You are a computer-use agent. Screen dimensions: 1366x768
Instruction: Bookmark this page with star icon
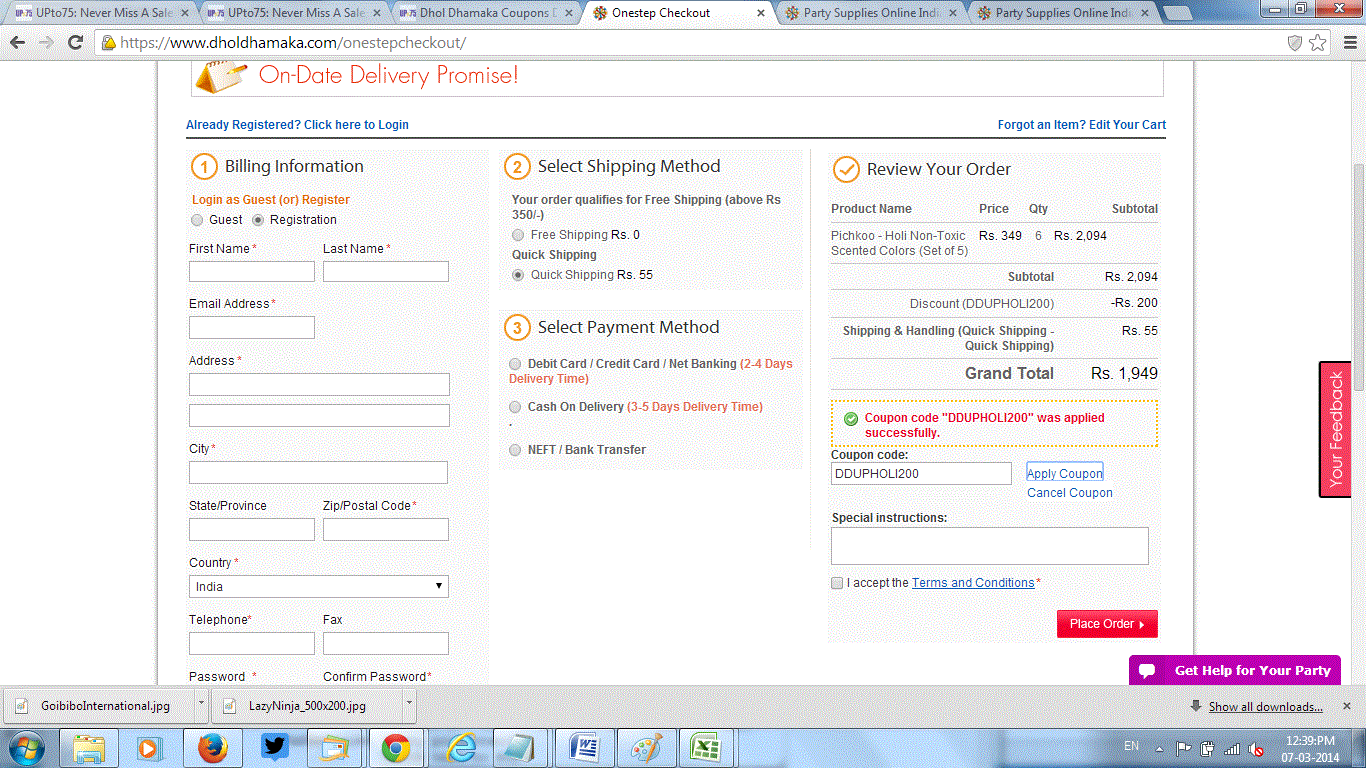pos(1318,43)
